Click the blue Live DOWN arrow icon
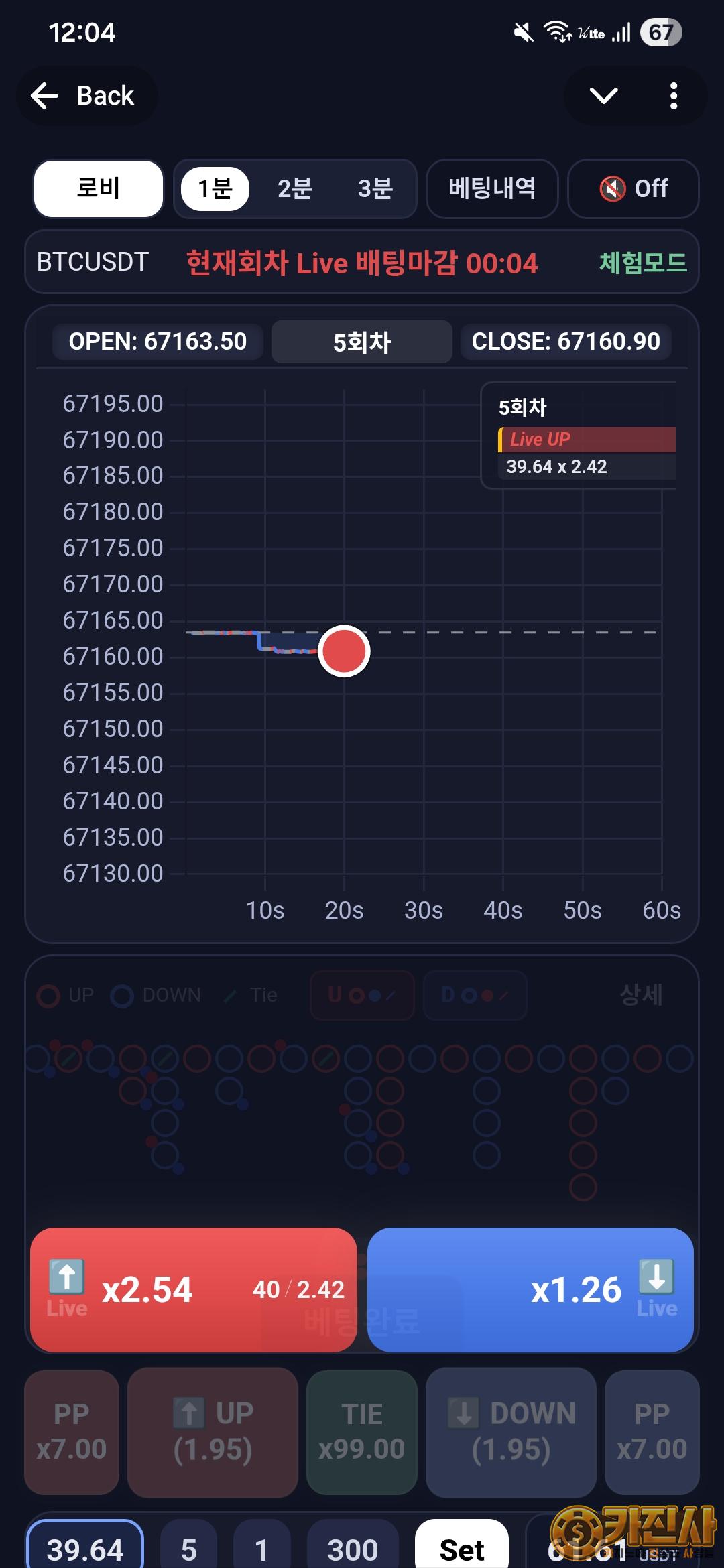The image size is (724, 1568). coord(656,1277)
